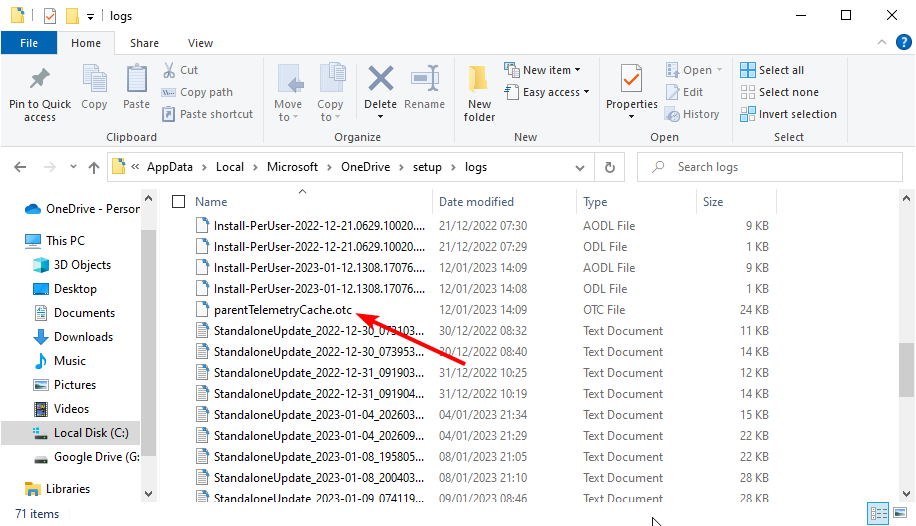Click the Refresh button beside address bar
The image size is (916, 526).
[610, 167]
